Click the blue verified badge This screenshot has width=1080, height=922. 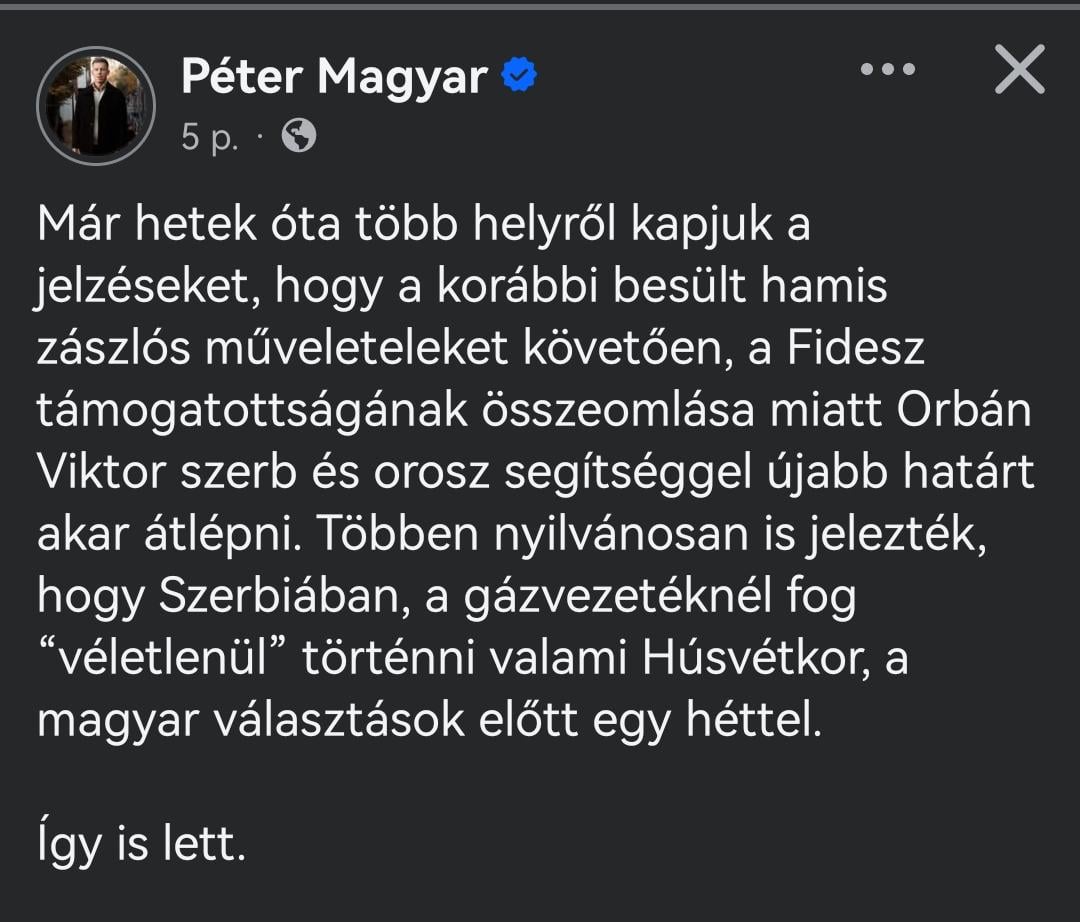click(x=519, y=75)
